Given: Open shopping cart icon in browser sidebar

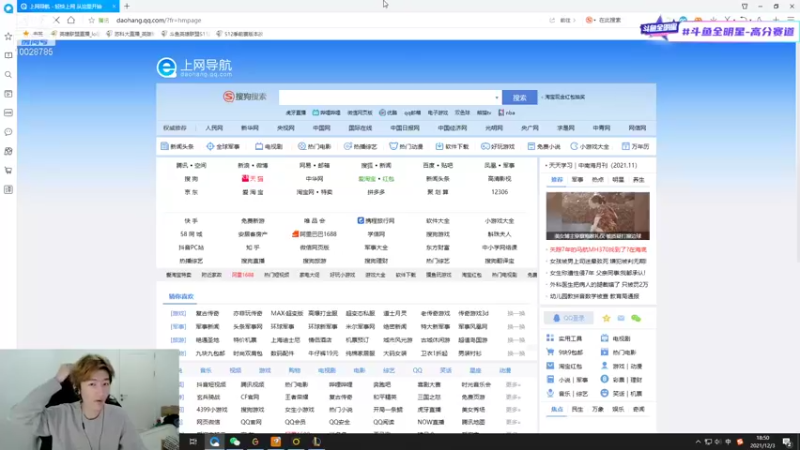Looking at the screenshot, I should [x=8, y=170].
